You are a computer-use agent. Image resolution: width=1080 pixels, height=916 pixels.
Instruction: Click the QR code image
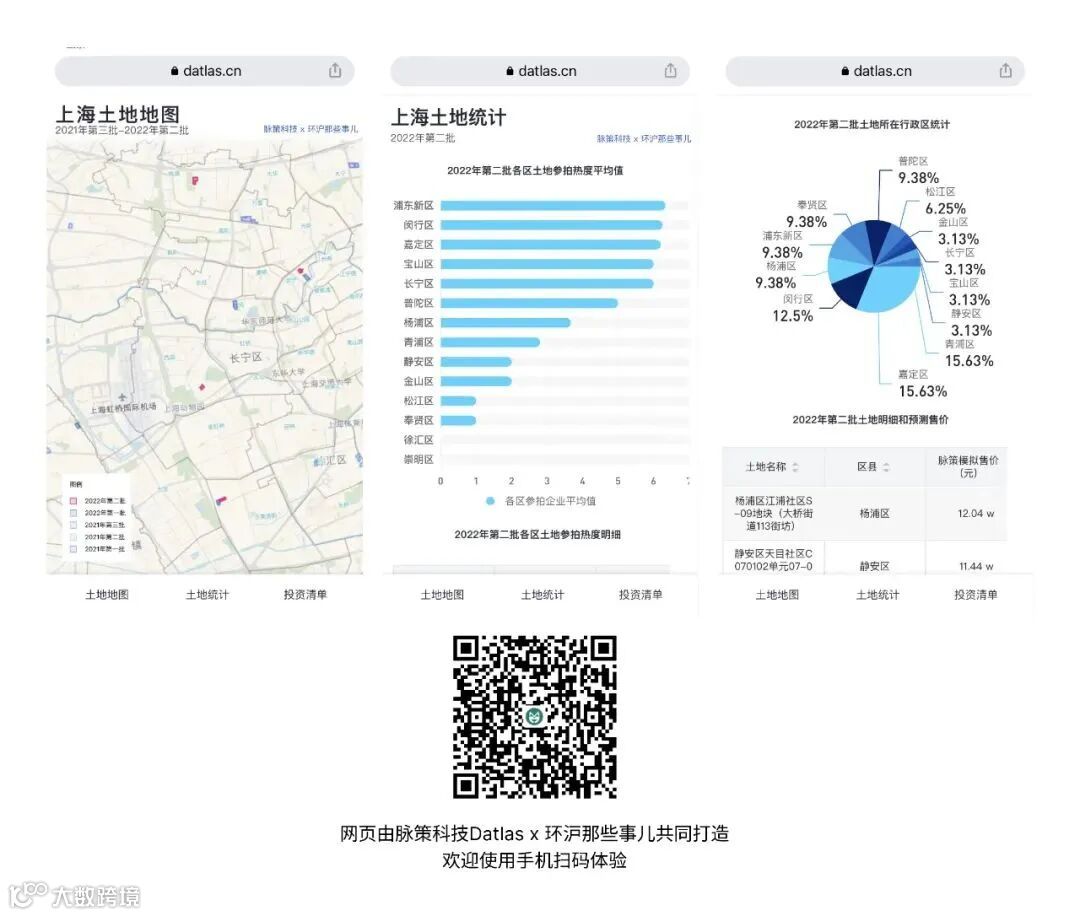tap(534, 717)
